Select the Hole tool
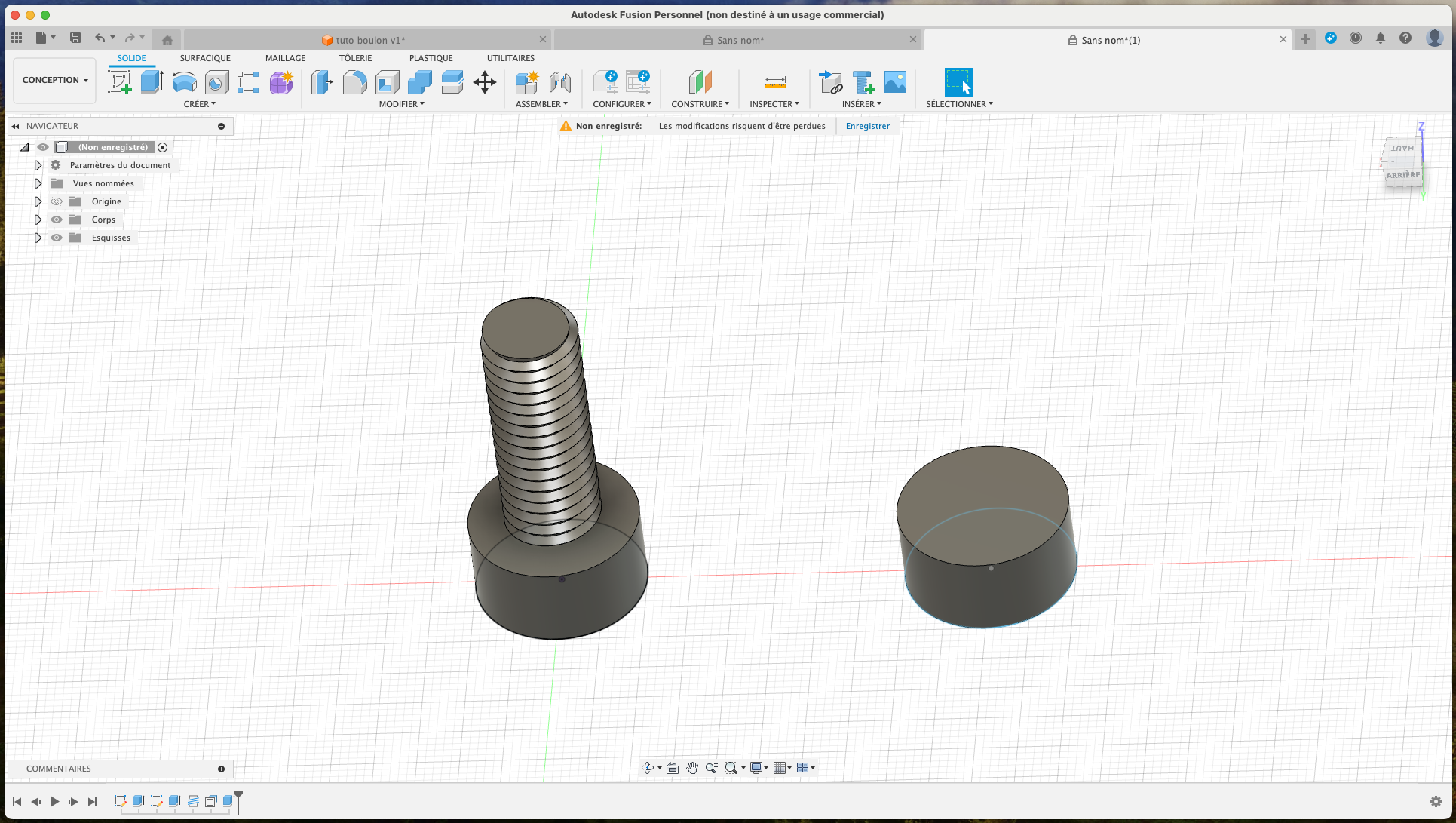Screen dimensions: 1456x823 click(x=216, y=82)
